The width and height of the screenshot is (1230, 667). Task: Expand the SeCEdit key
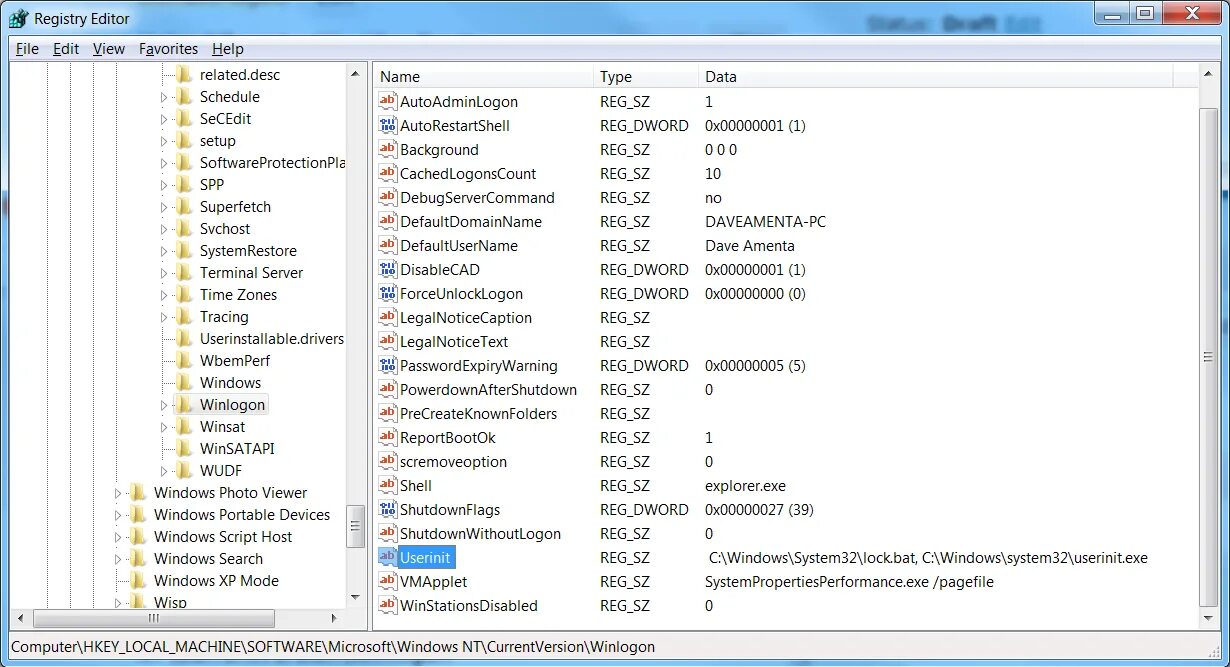(x=165, y=119)
